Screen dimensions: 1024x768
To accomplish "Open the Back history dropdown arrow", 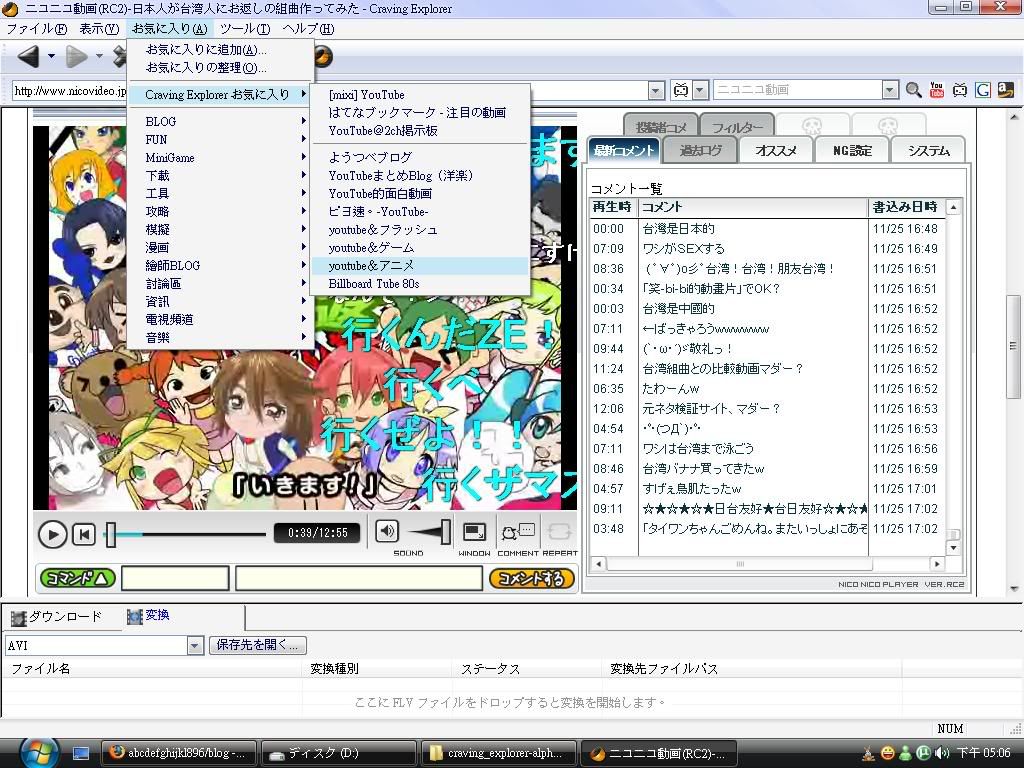I will [51, 57].
